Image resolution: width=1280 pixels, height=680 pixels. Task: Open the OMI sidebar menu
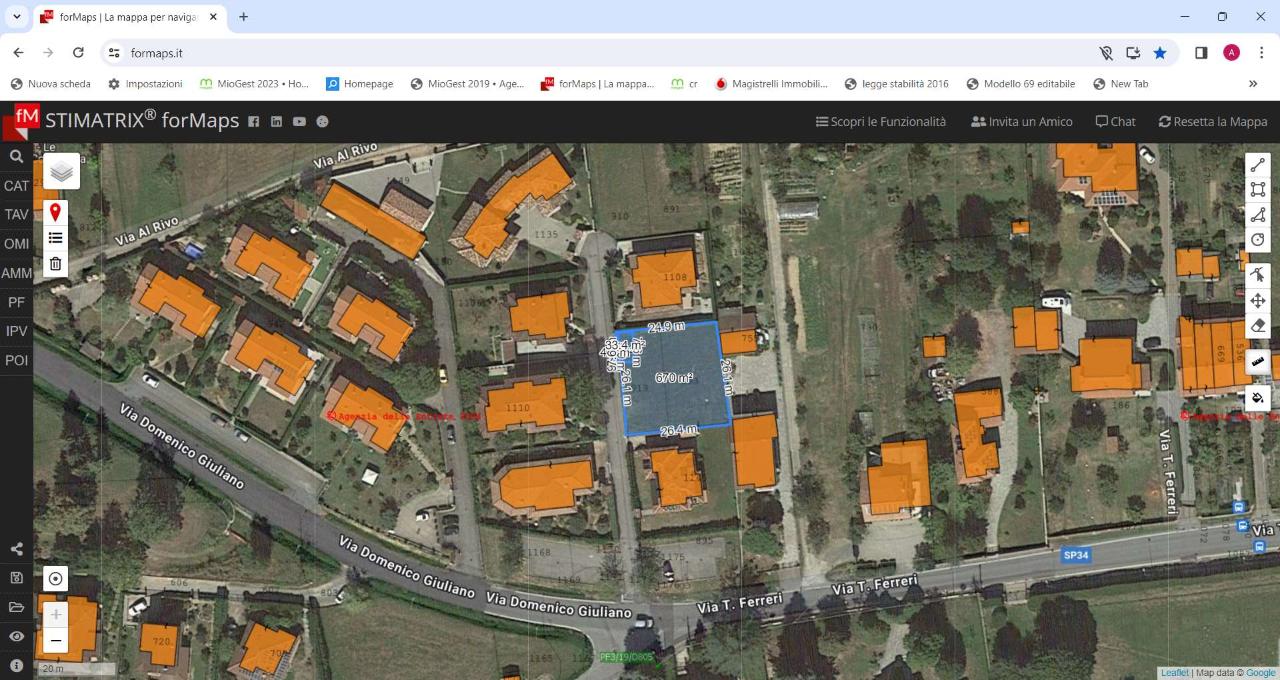point(16,244)
